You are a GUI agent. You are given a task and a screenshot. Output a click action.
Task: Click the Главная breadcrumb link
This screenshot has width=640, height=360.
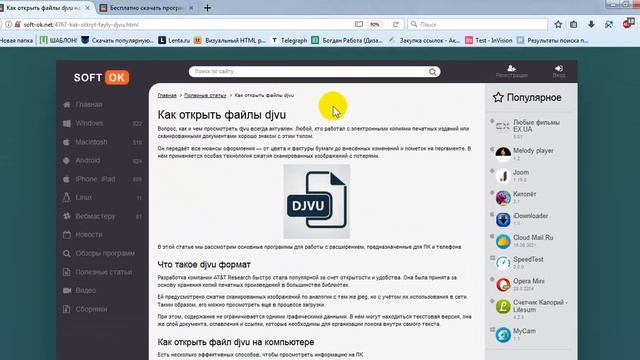[167, 96]
